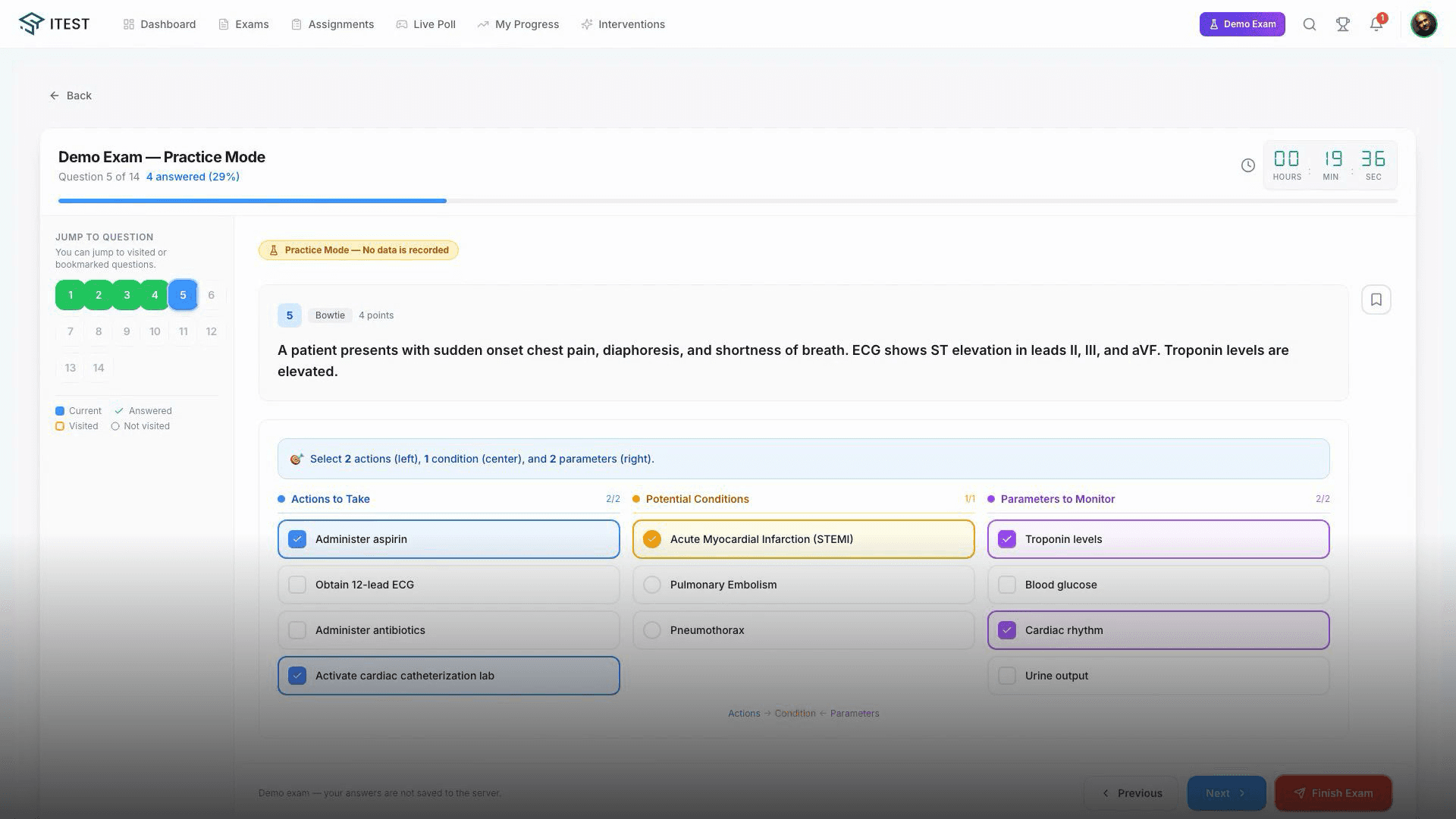1456x819 pixels.
Task: Click the clock icon beside the timer
Action: tap(1247, 165)
